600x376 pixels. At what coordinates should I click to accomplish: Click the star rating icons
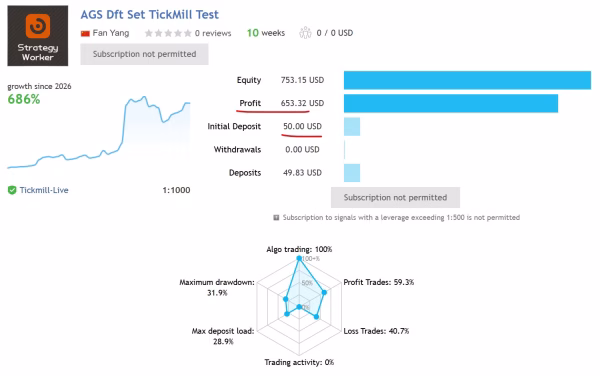click(168, 33)
